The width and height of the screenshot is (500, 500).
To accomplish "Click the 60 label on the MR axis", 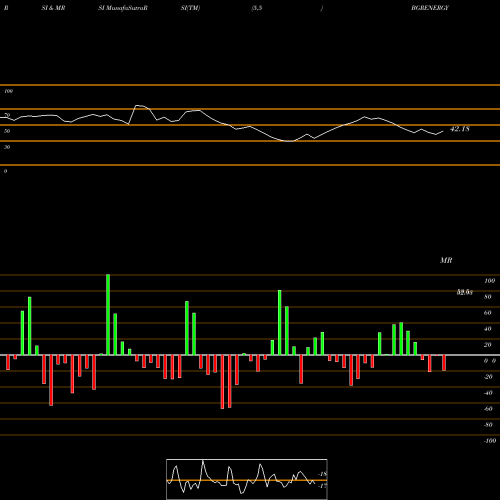I will tap(488, 313).
